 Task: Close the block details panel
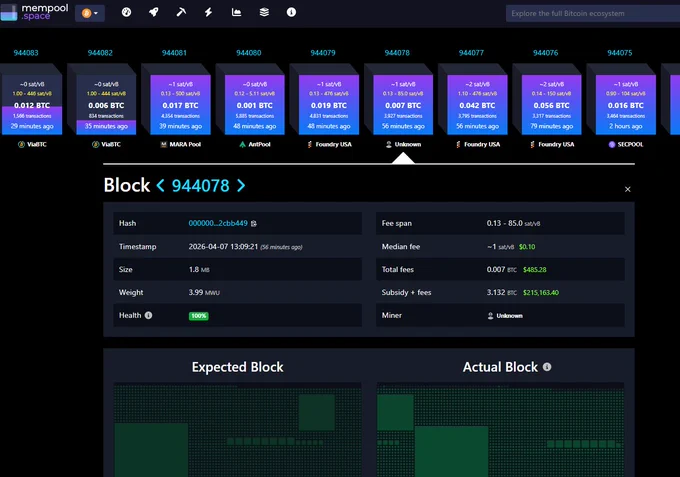[628, 189]
